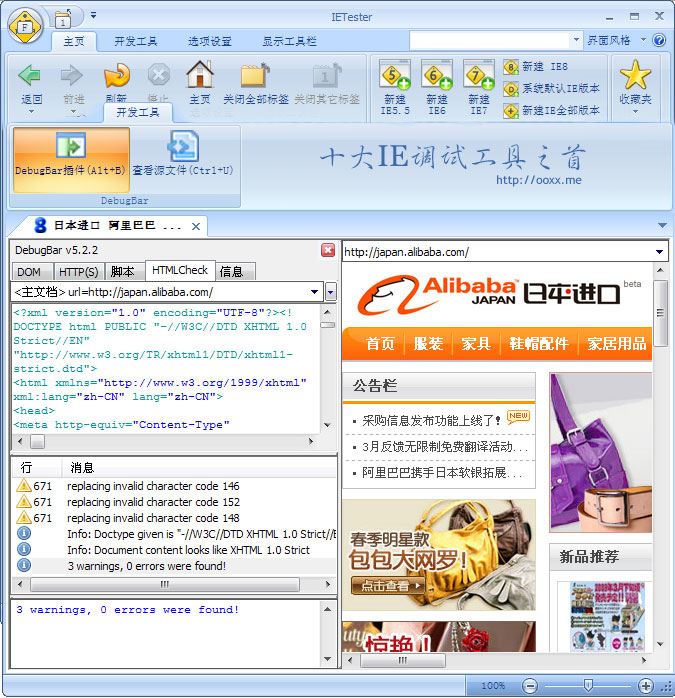The image size is (675, 698).
Task: Switch to the 主页 ribbon tab
Action: tap(74, 41)
